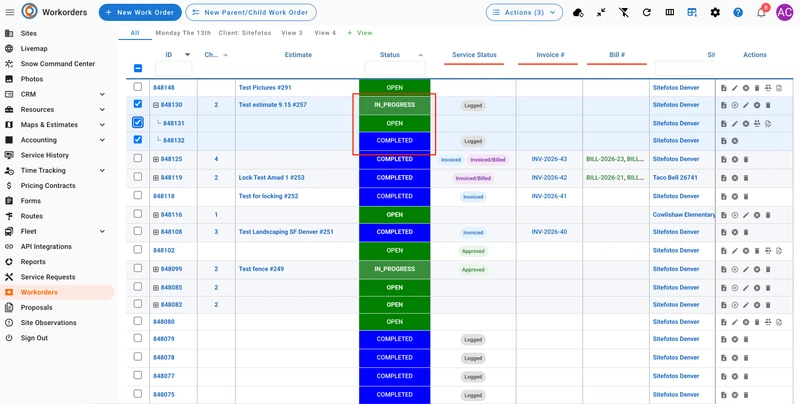800x404 pixels.
Task: Open Snow Command Center in the sidebar
Action: pyautogui.click(x=58, y=64)
